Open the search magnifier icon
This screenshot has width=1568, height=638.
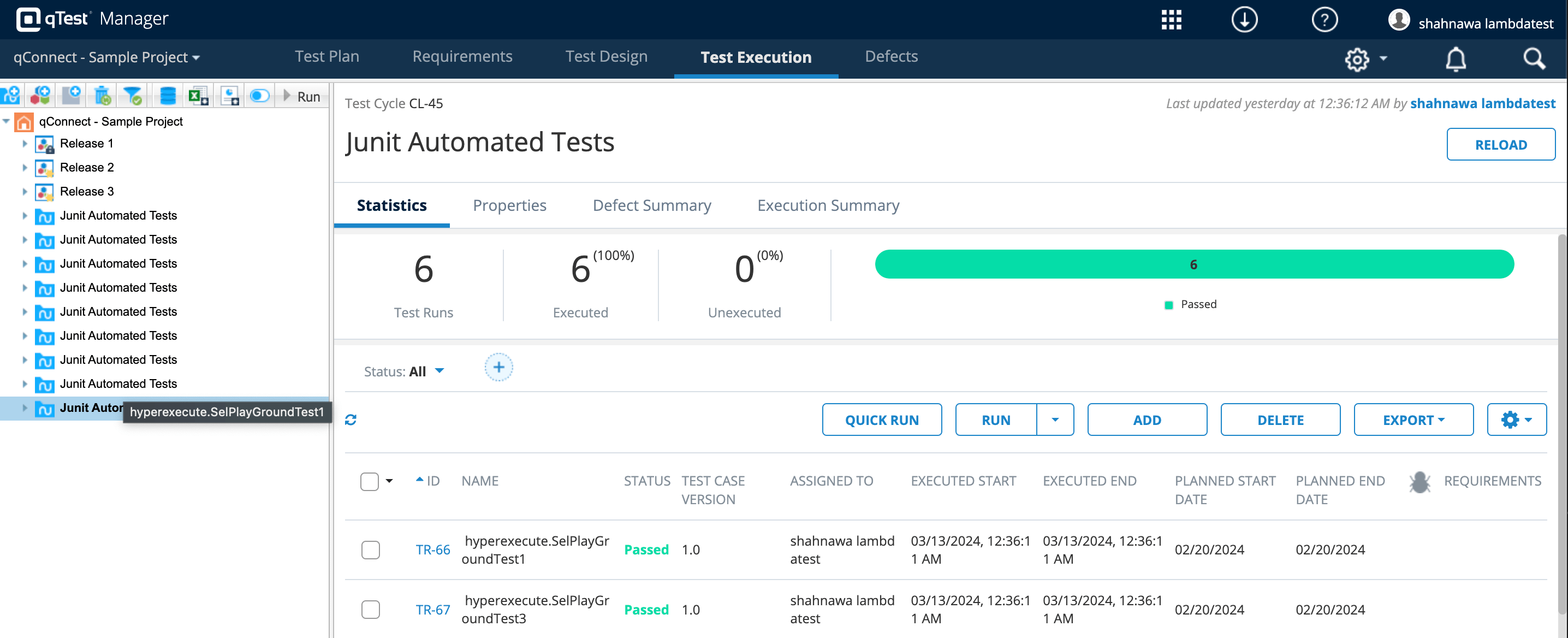1535,59
